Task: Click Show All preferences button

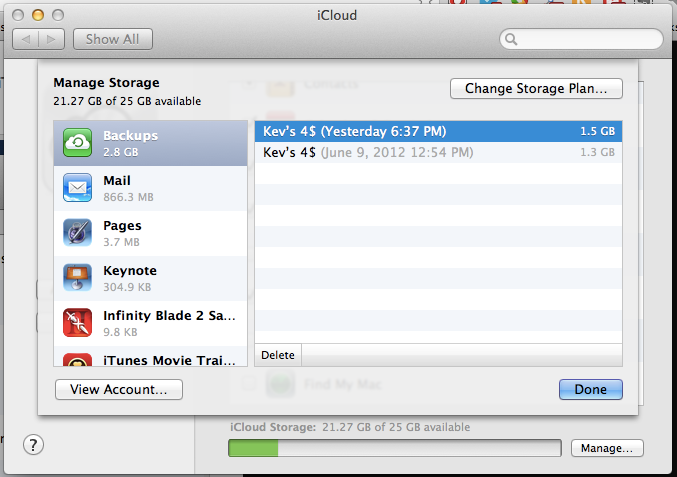Action: point(113,39)
